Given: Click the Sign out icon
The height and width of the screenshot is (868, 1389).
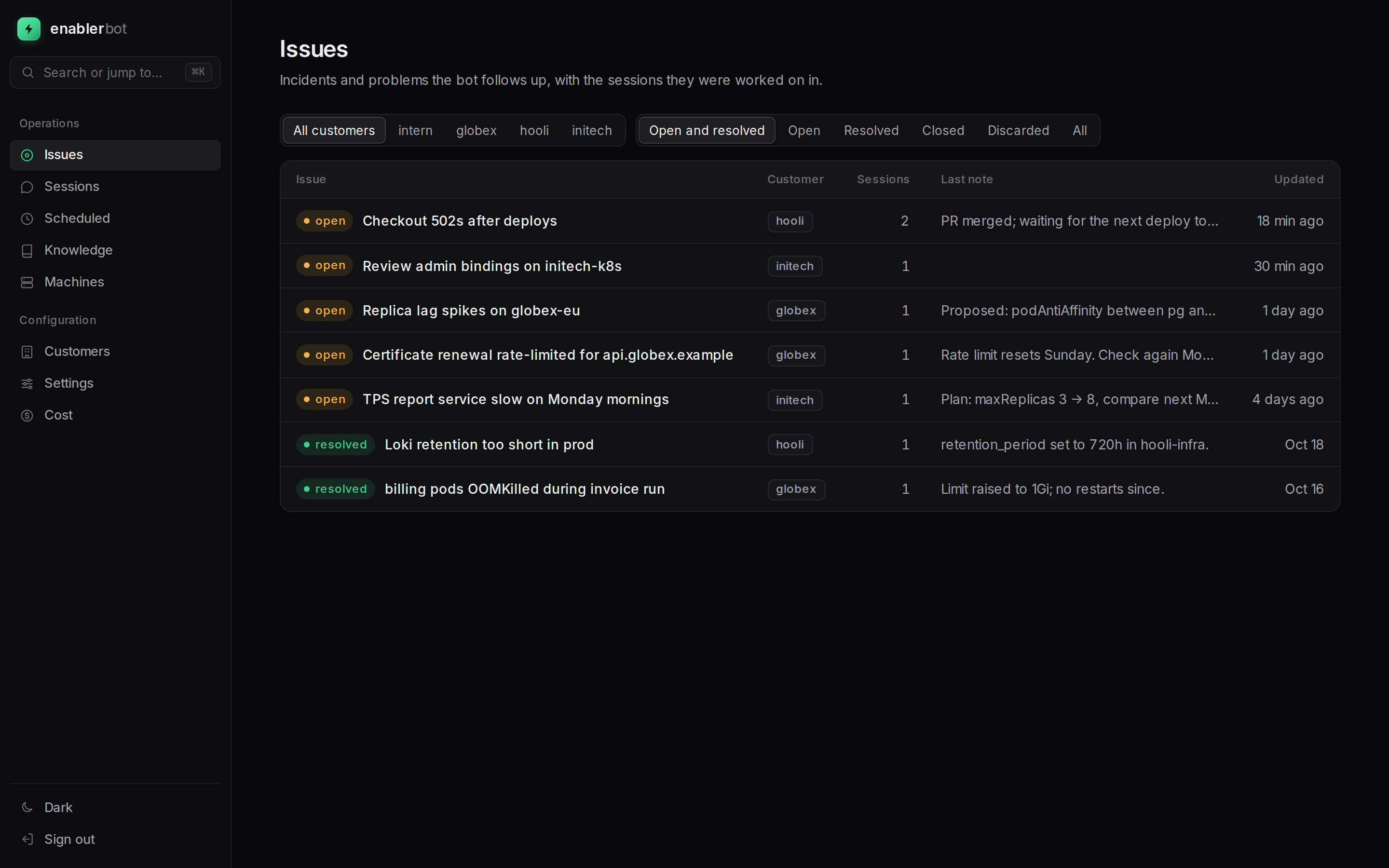Looking at the screenshot, I should click(27, 839).
